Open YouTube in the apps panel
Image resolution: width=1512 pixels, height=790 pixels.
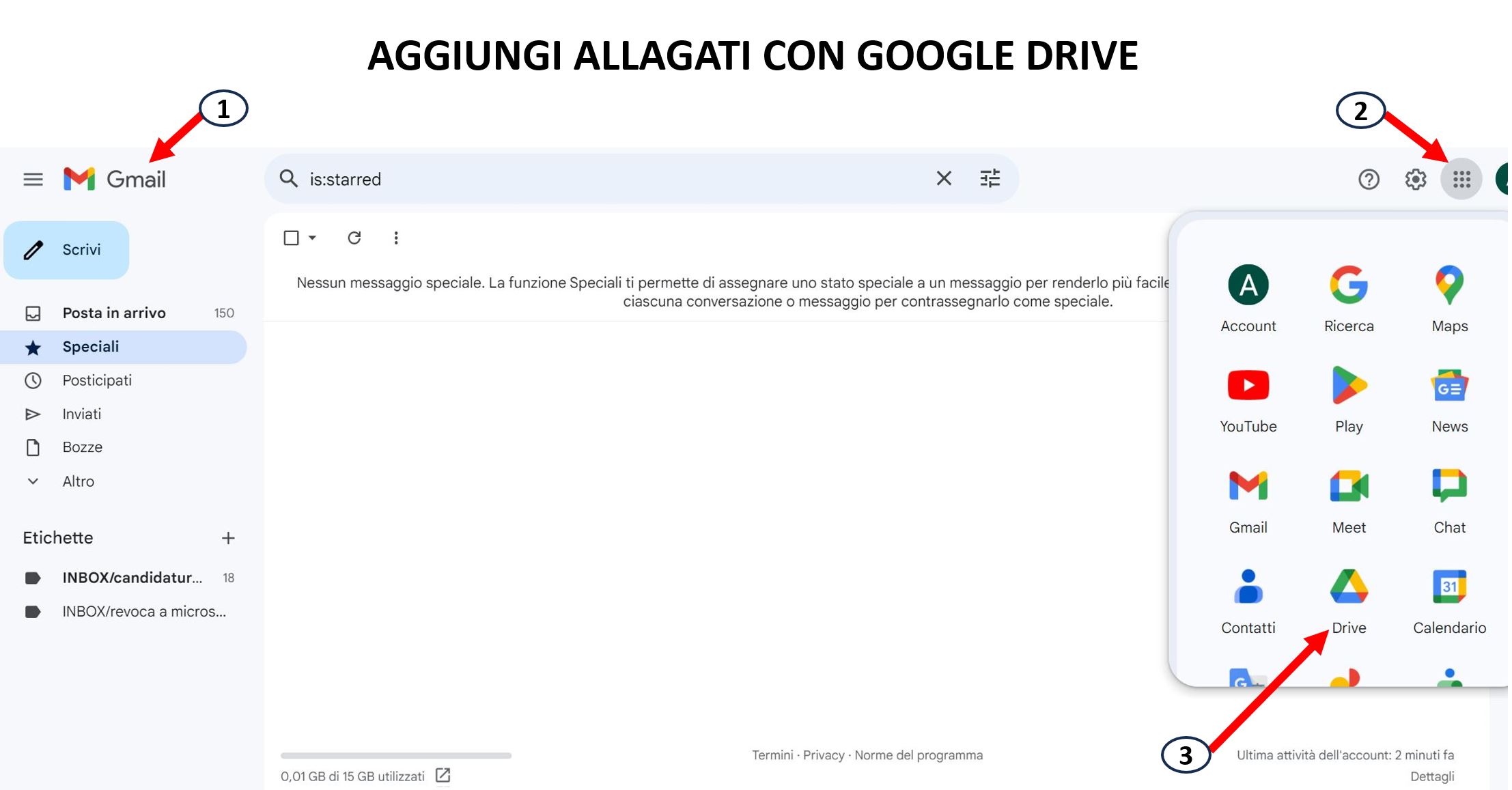coord(1248,400)
